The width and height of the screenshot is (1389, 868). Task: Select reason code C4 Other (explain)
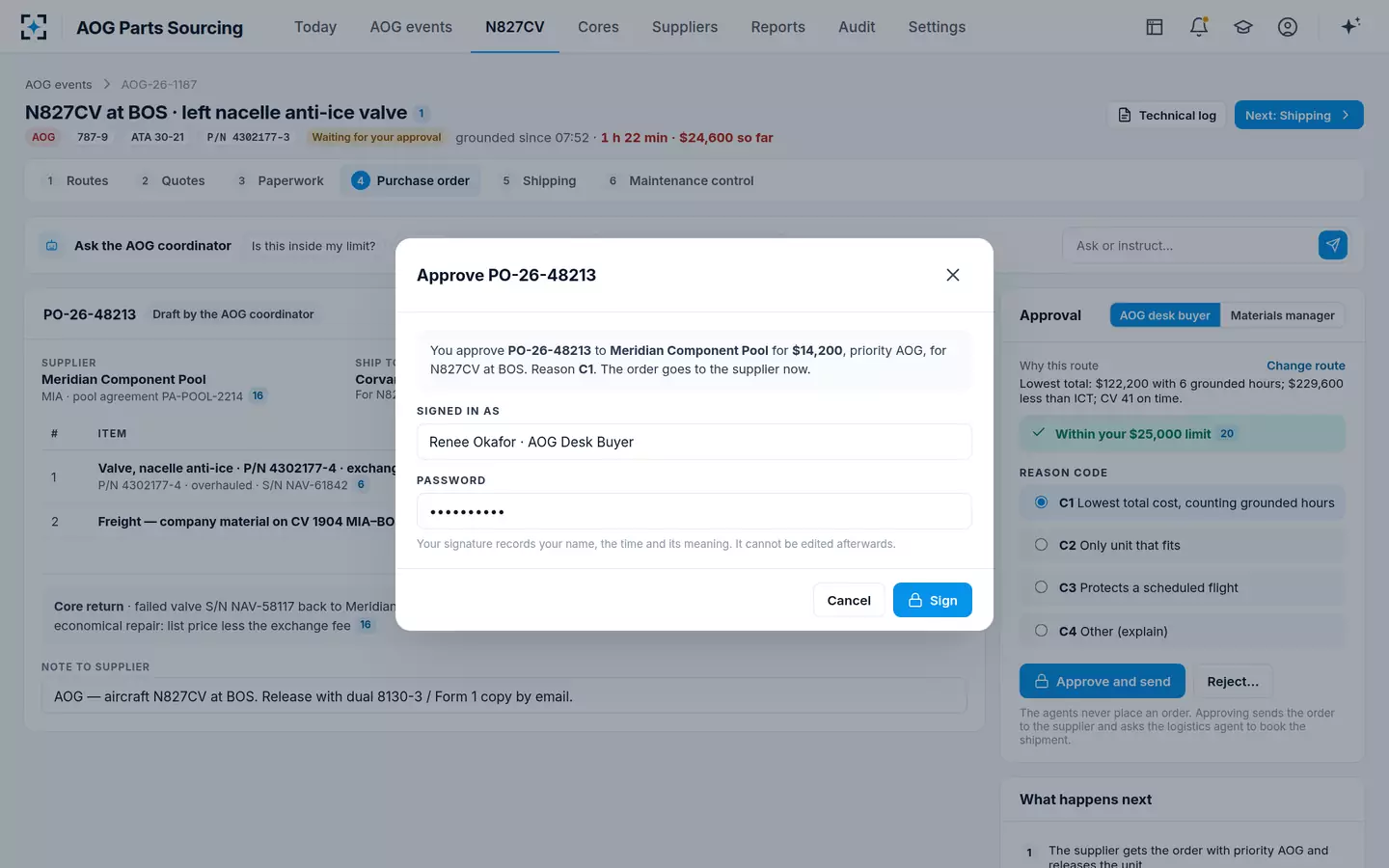coord(1183,631)
